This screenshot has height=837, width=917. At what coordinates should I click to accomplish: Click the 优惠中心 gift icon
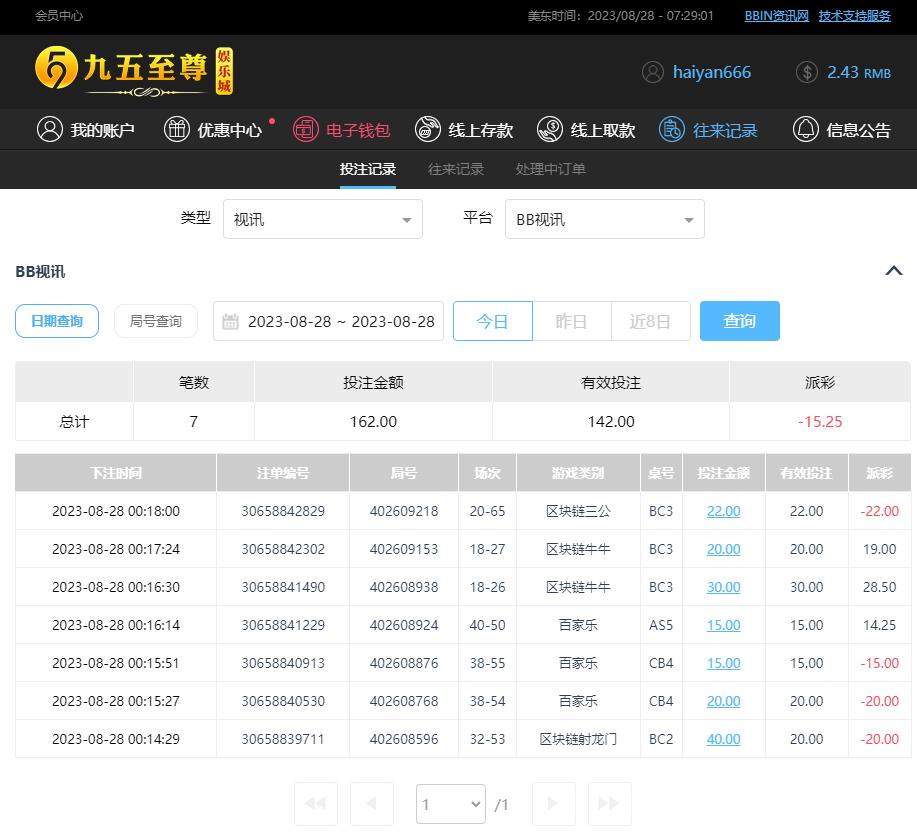tap(177, 129)
